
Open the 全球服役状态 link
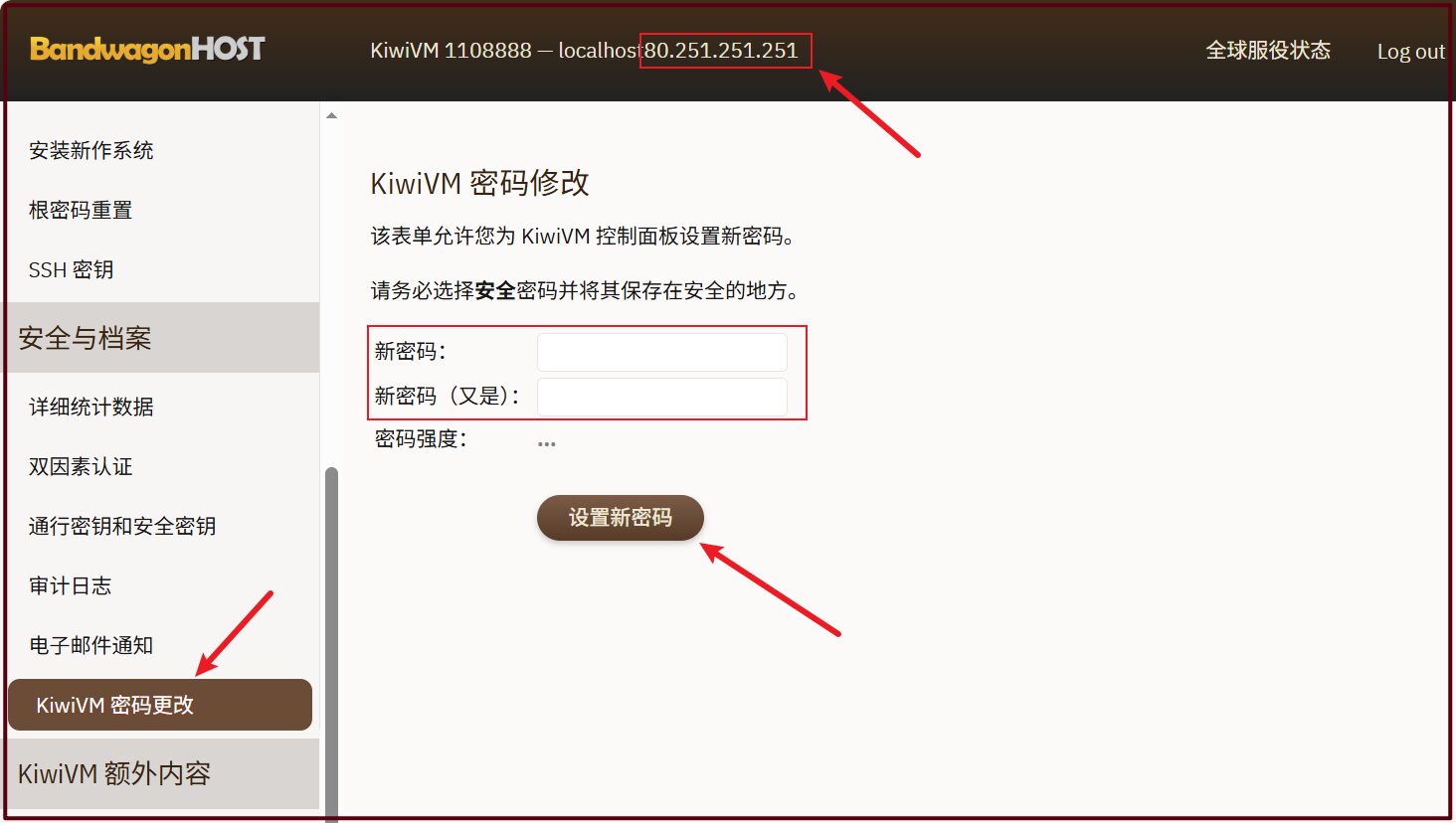(1267, 51)
